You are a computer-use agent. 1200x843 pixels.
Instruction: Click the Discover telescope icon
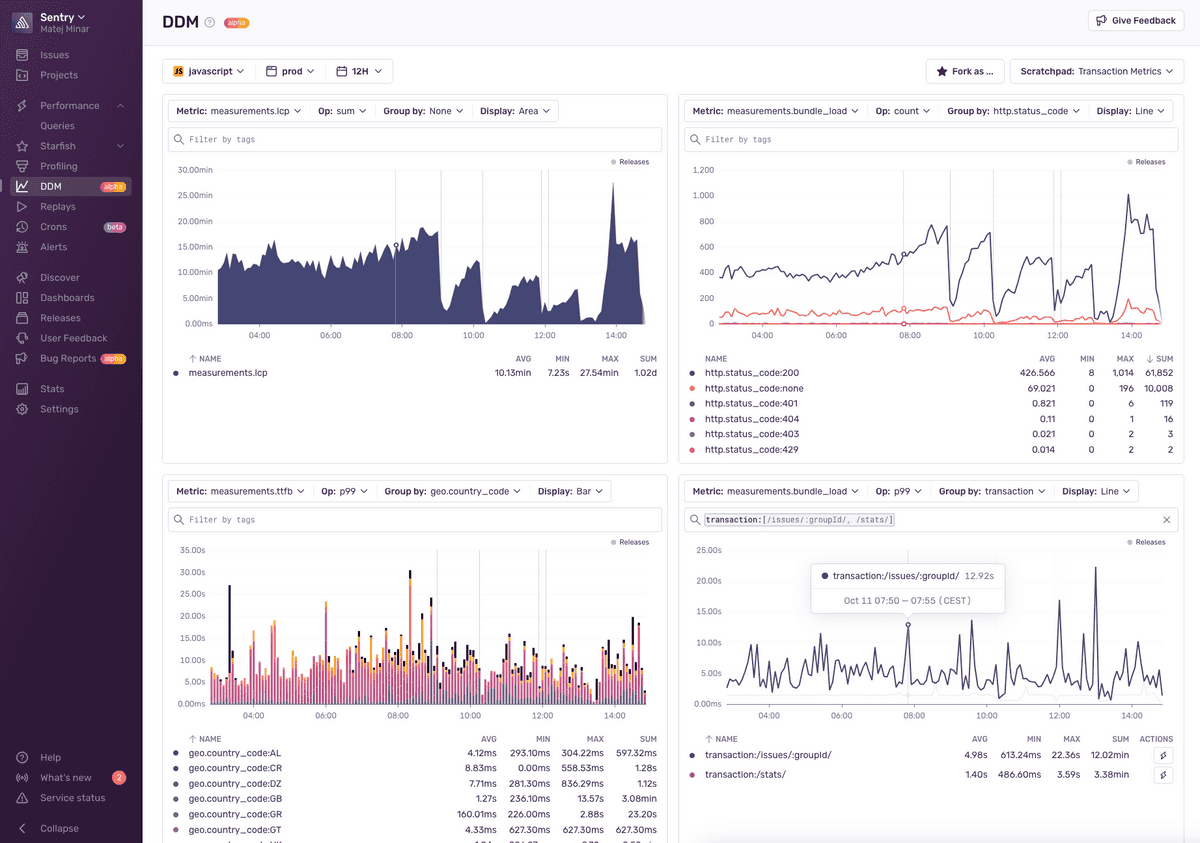coord(22,277)
